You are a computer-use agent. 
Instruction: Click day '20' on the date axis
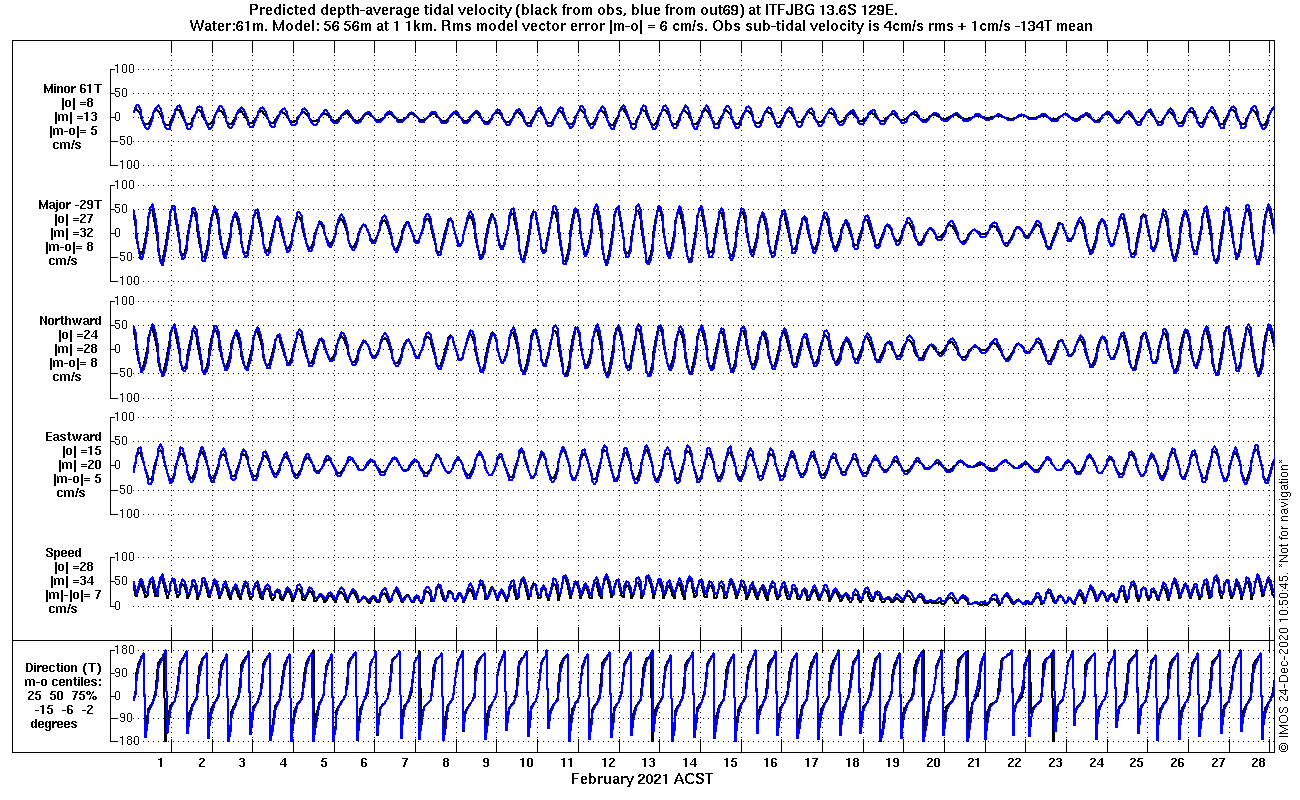(x=933, y=763)
